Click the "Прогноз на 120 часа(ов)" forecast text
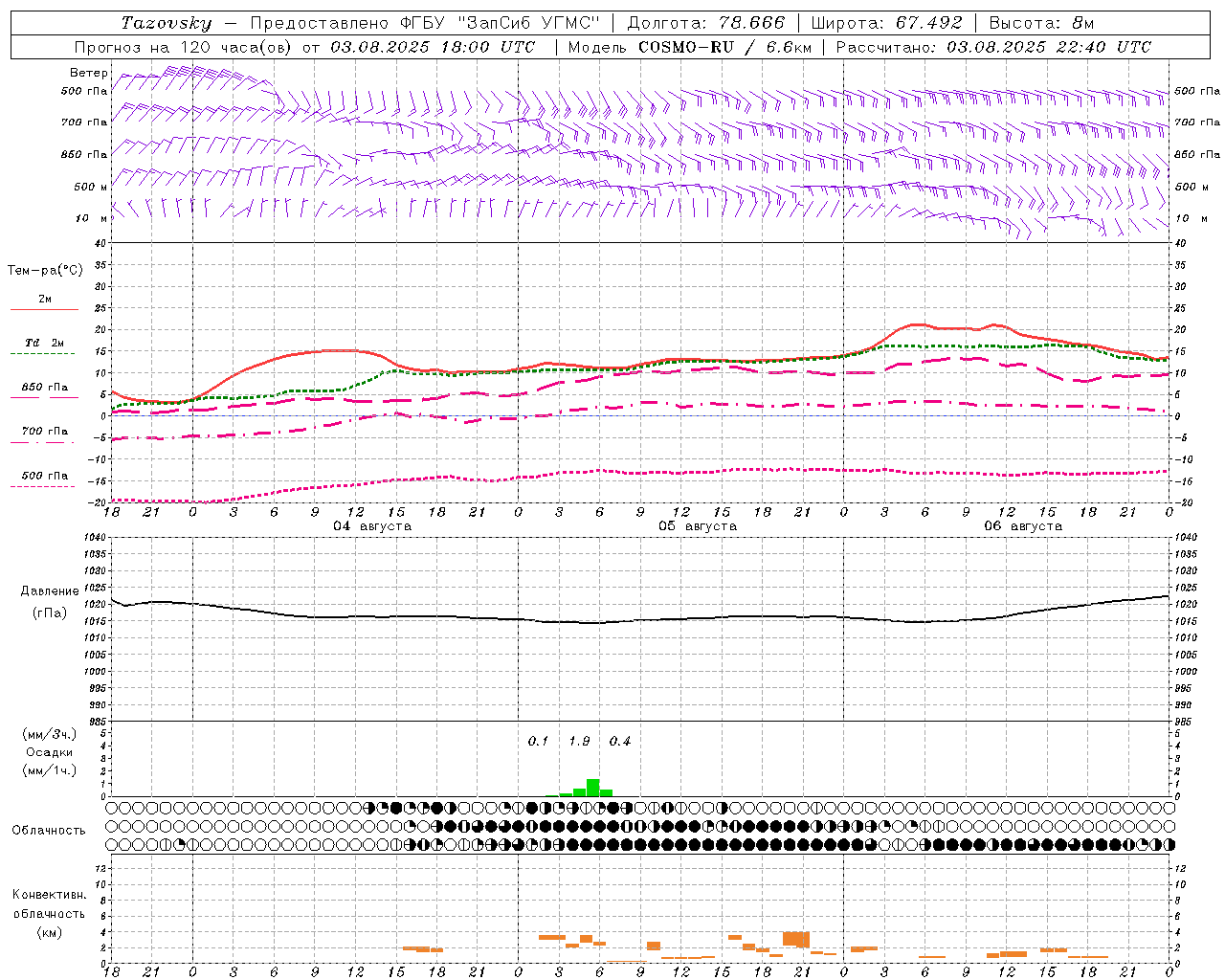Screen dimensions: 1225x980 tap(184, 47)
